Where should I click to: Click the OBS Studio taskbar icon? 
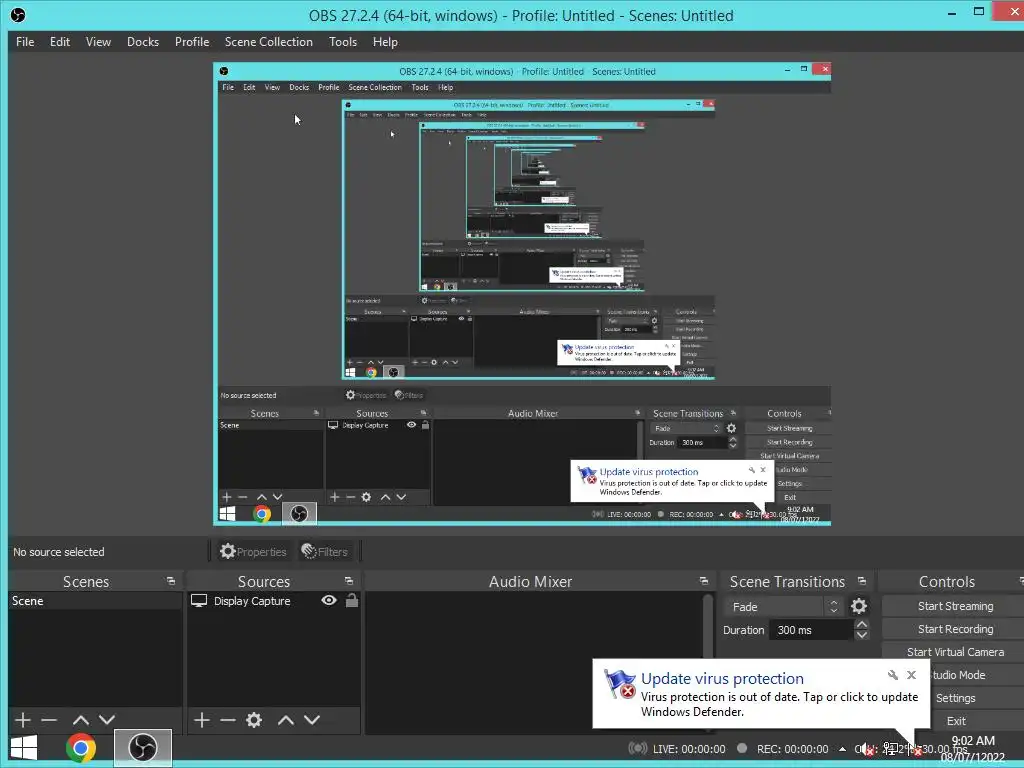click(x=143, y=748)
